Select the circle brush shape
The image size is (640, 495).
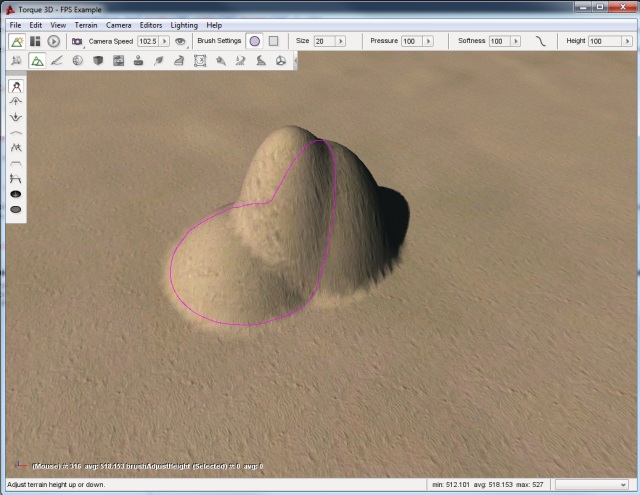coord(254,42)
